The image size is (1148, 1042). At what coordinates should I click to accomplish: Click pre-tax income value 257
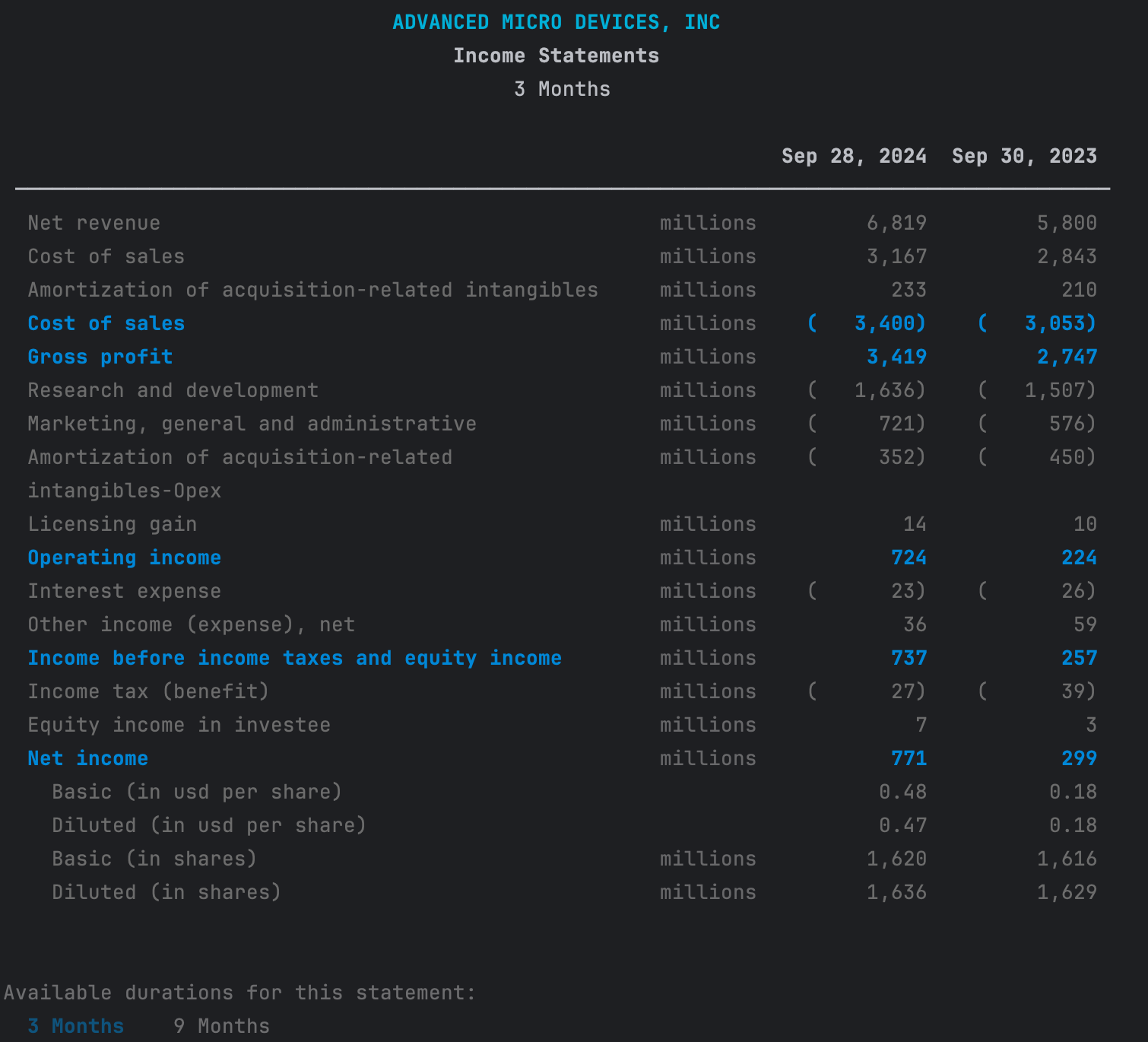pos(1079,658)
